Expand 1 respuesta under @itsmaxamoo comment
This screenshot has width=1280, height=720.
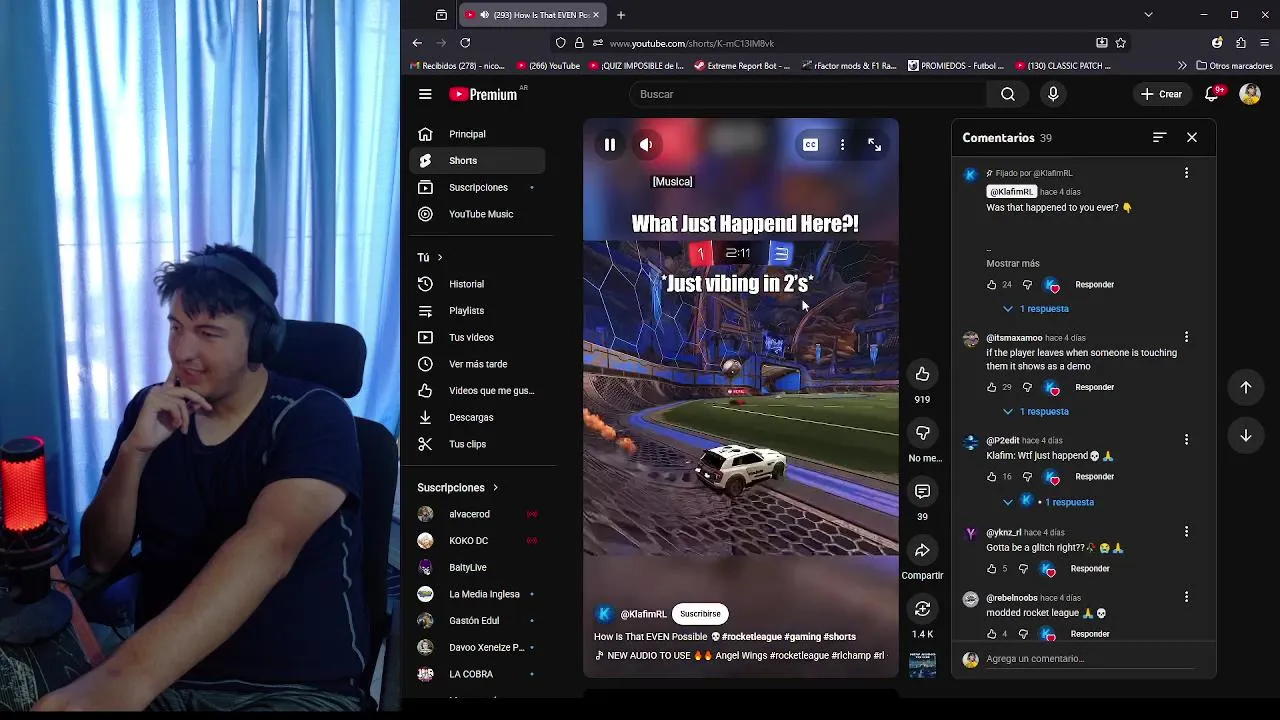[x=1035, y=412]
